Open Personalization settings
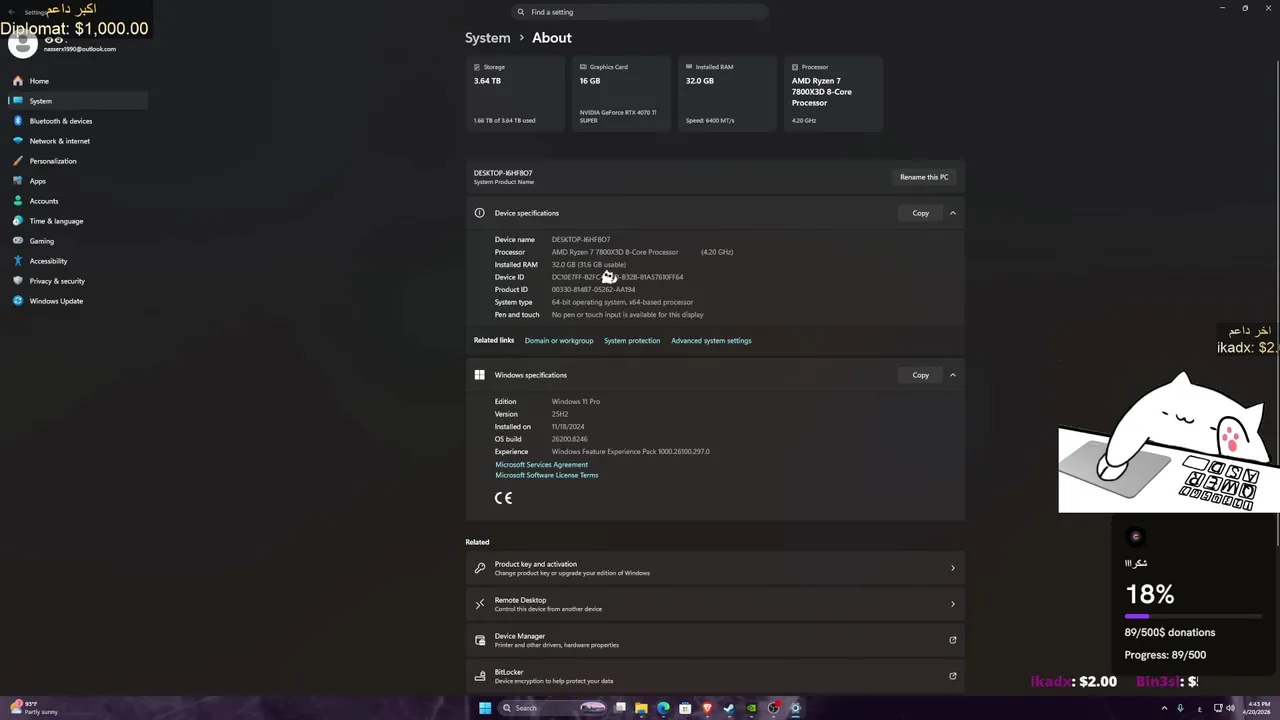Viewport: 1280px width, 720px height. point(53,161)
